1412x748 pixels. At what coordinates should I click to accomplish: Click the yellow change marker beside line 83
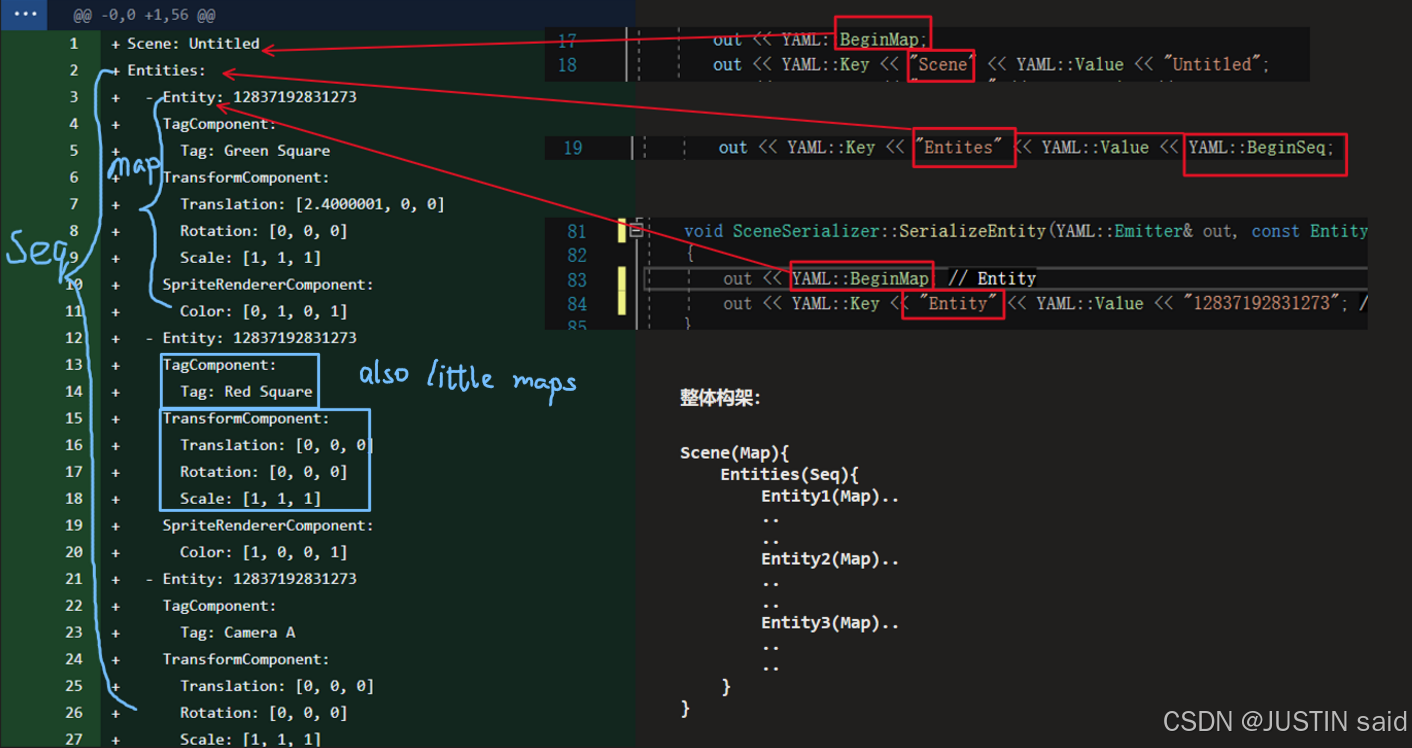(x=621, y=279)
